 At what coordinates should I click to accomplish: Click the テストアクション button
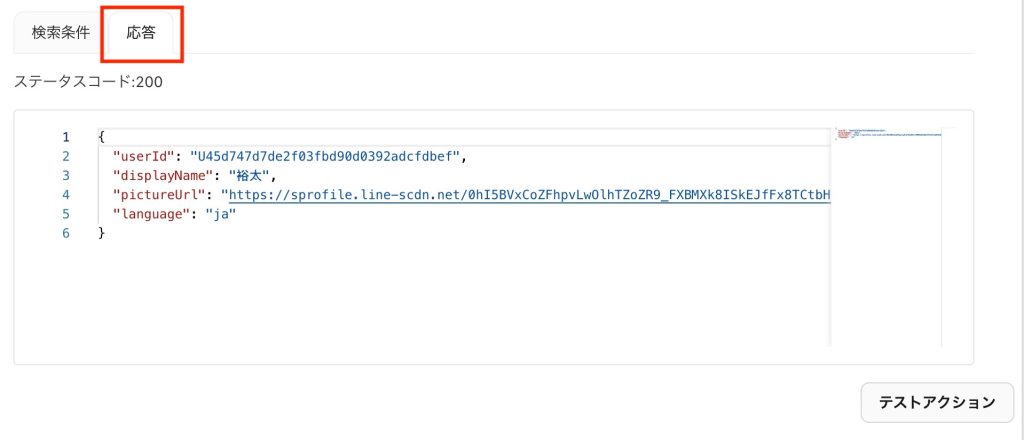click(x=937, y=402)
